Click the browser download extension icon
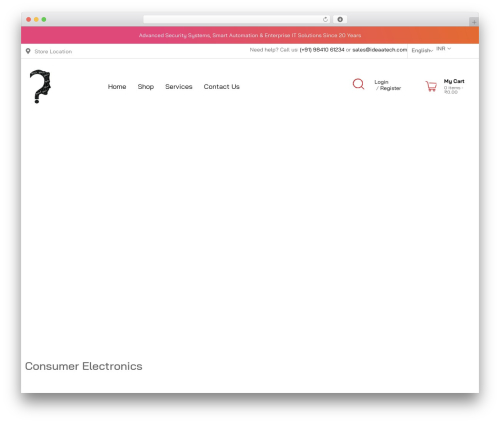Viewport: 500px width, 423px height. click(x=340, y=19)
